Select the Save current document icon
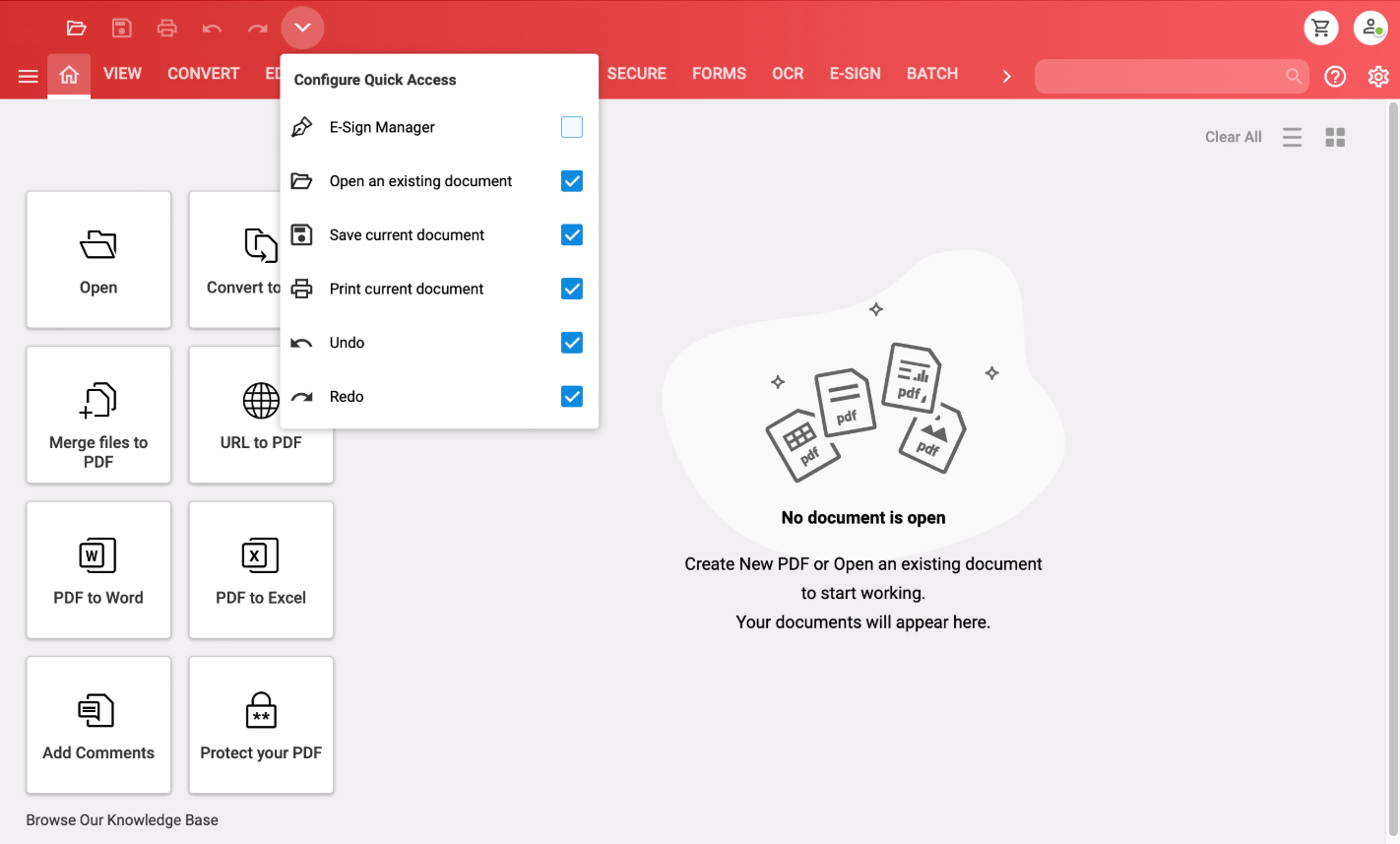Screen dimensions: 1400x844 pyautogui.click(x=121, y=28)
